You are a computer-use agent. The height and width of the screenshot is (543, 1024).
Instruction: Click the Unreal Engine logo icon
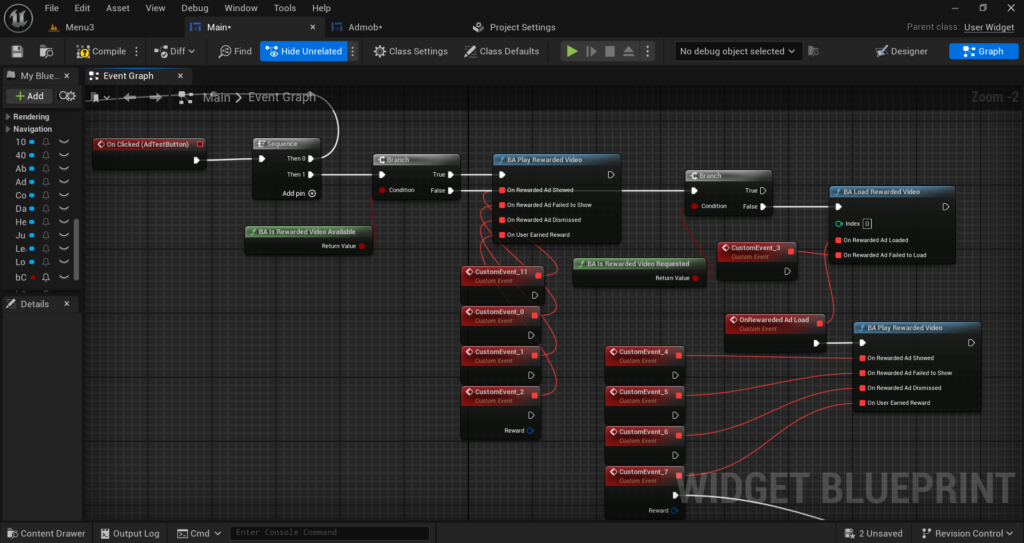click(18, 18)
